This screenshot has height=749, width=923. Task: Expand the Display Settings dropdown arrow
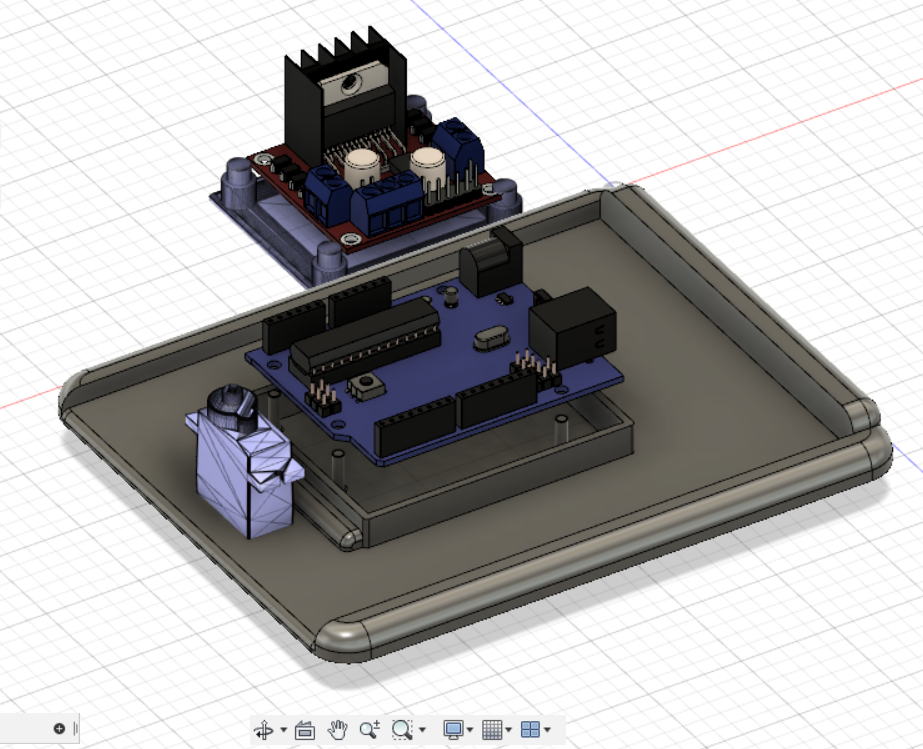[x=470, y=730]
